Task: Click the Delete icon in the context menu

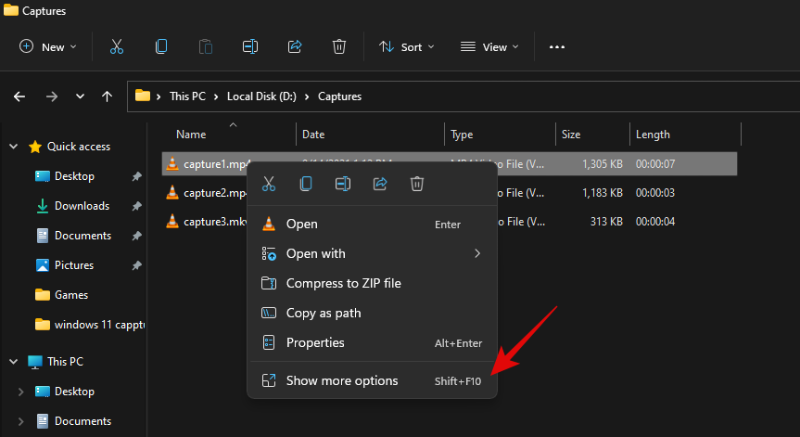Action: coord(417,184)
